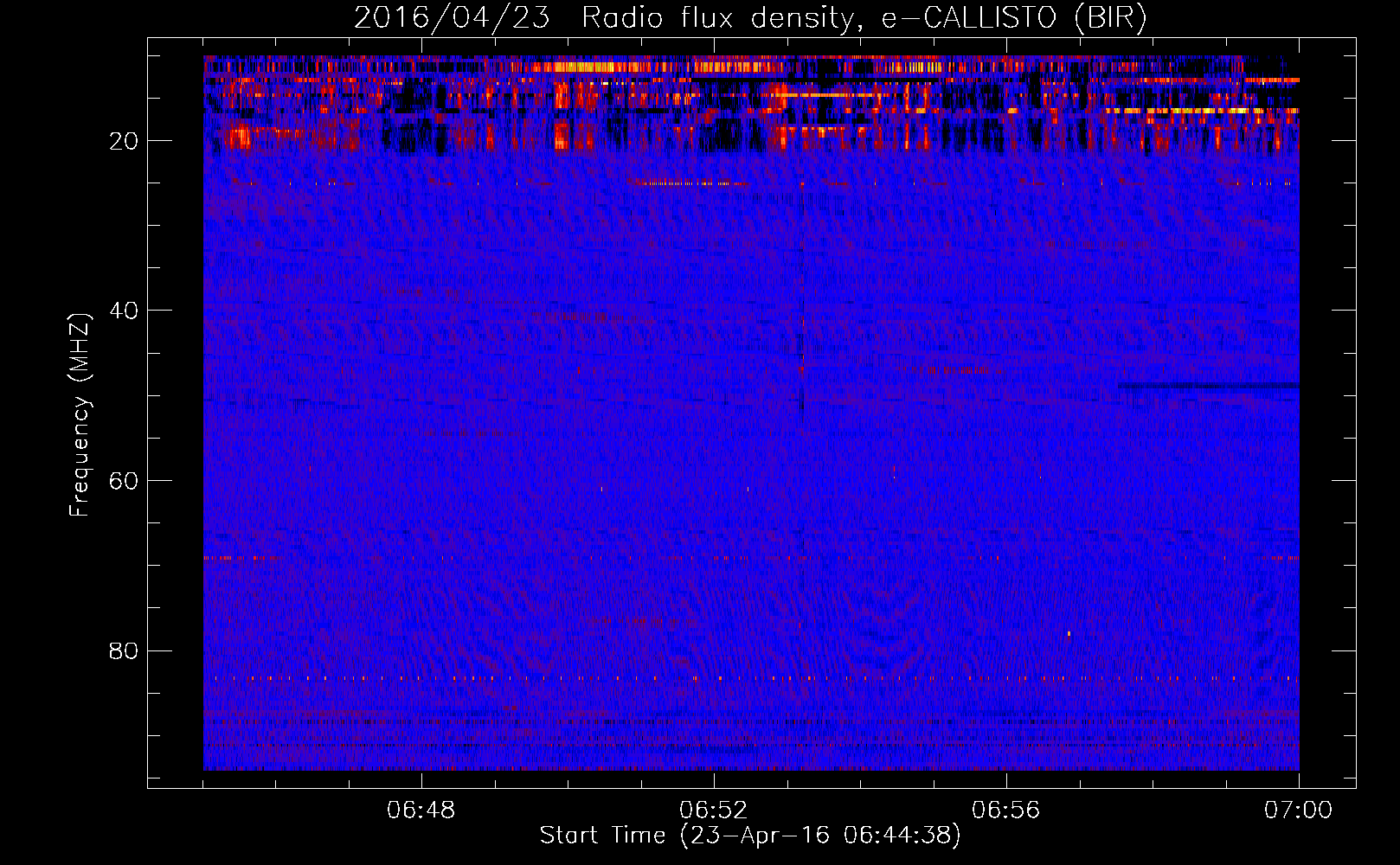Click the 60 MHz frequency tick label
The width and height of the screenshot is (1400, 865).
pos(124,481)
